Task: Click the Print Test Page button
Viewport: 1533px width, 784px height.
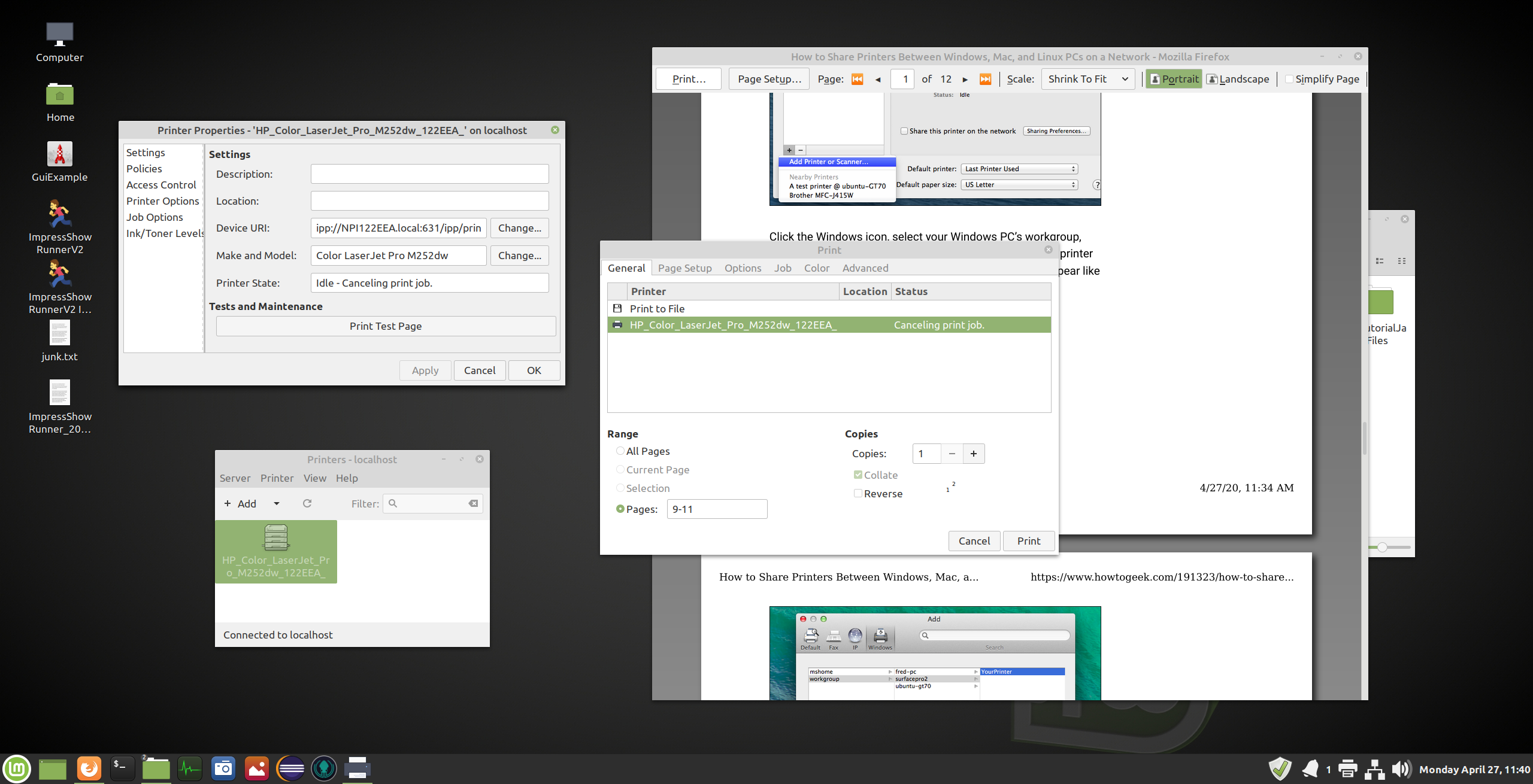Action: tap(386, 326)
